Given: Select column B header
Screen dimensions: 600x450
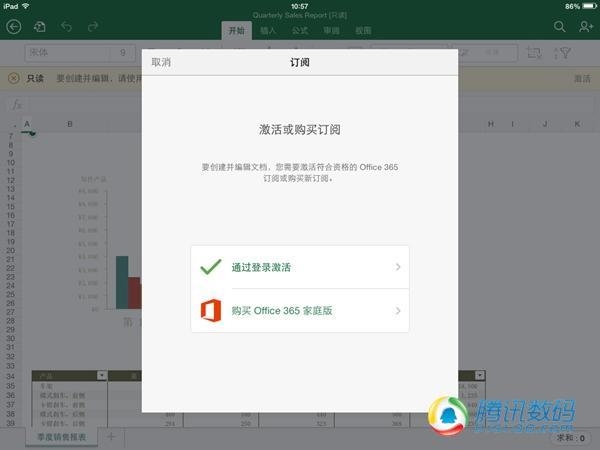Looking at the screenshot, I should (x=70, y=124).
